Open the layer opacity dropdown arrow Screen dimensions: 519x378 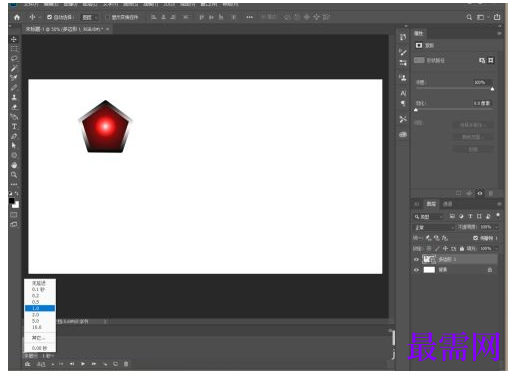pyautogui.click(x=497, y=227)
